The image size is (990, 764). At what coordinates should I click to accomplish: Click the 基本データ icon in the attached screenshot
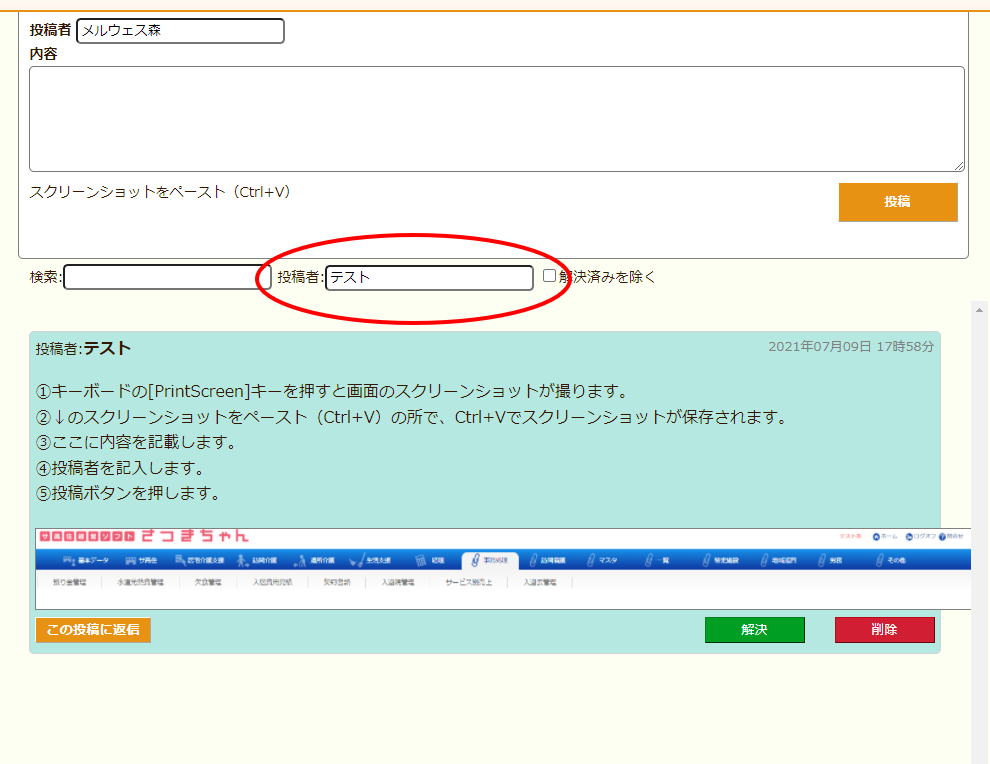70,560
